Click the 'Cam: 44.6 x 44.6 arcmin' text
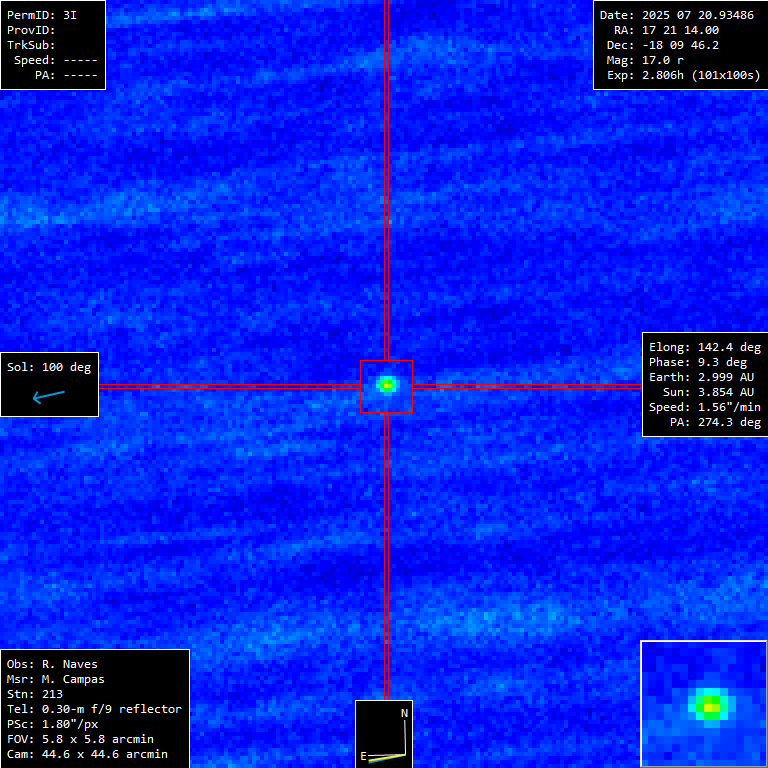The height and width of the screenshot is (768, 768). point(87,754)
